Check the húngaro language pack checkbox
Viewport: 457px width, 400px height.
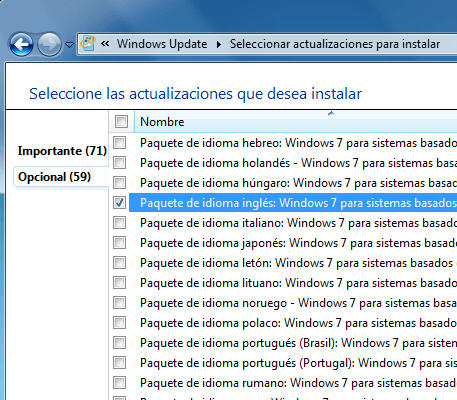pyautogui.click(x=119, y=183)
